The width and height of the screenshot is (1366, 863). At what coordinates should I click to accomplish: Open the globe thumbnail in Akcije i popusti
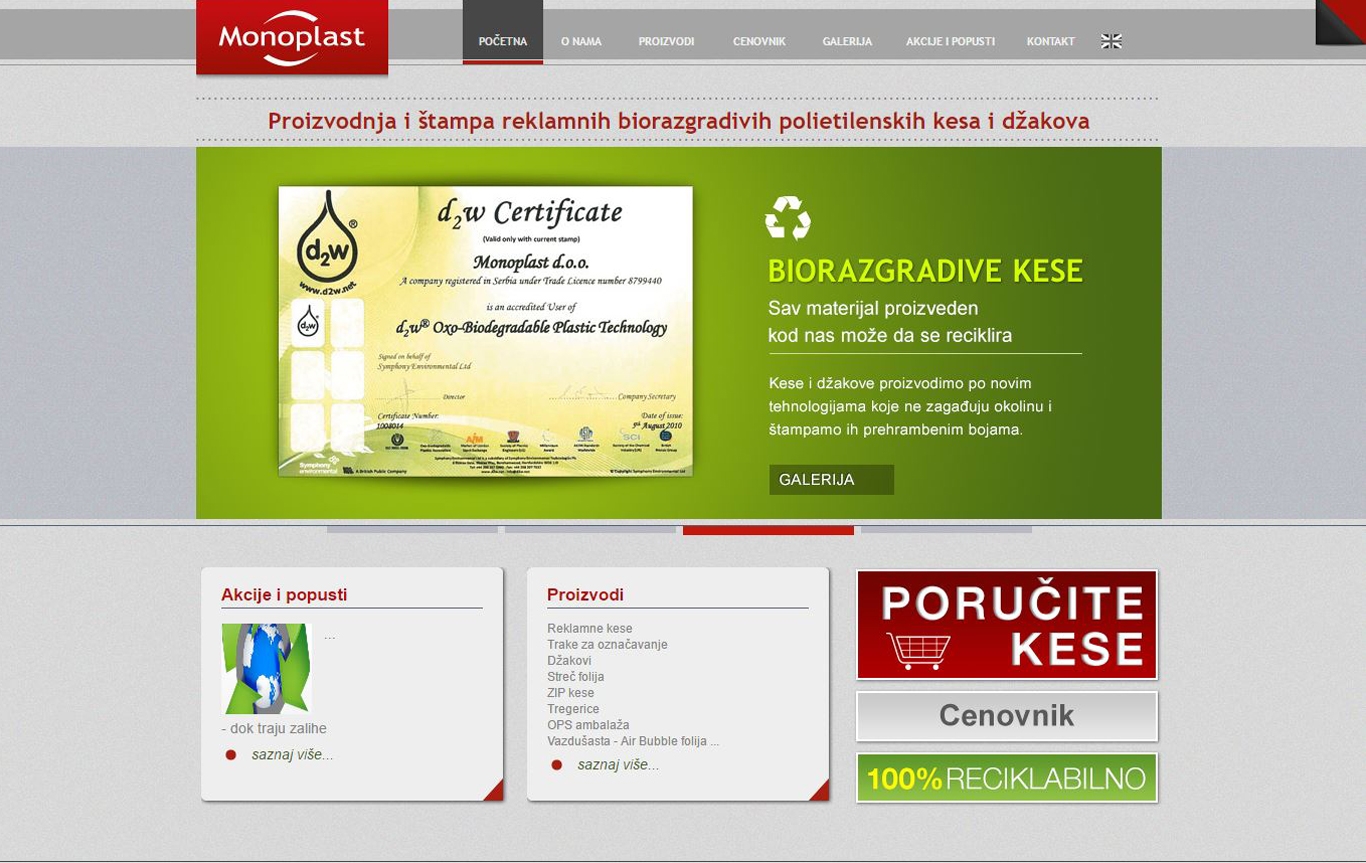(x=266, y=669)
